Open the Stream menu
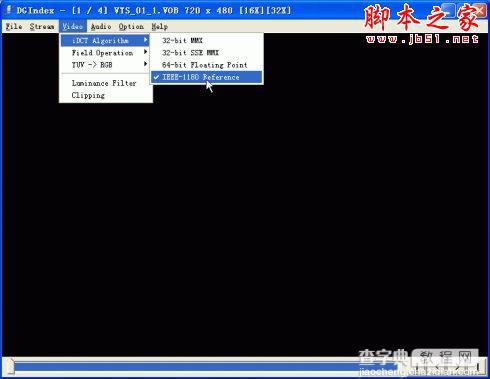This screenshot has width=490, height=379. point(42,26)
